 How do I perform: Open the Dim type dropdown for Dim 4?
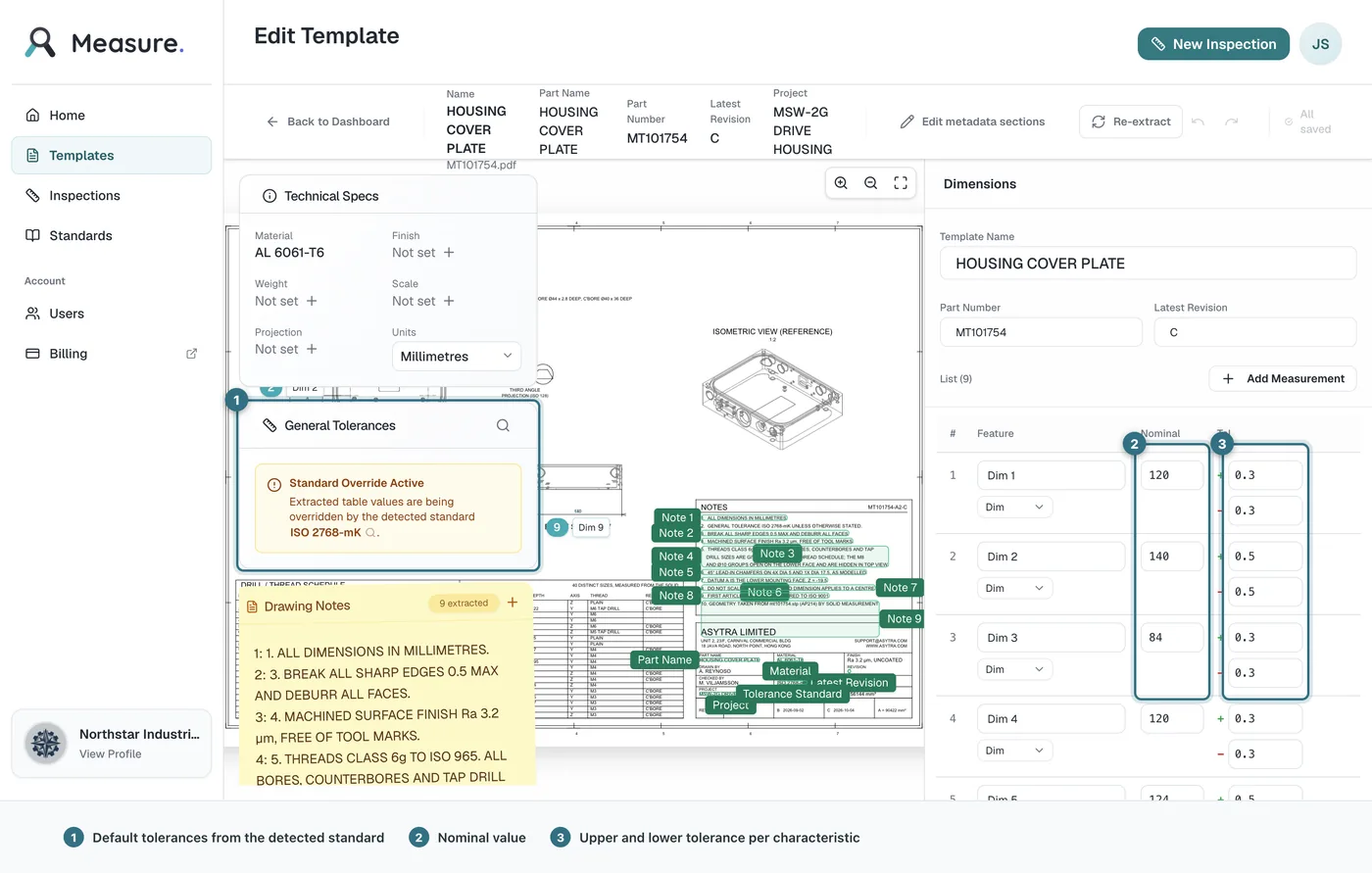pos(1015,751)
